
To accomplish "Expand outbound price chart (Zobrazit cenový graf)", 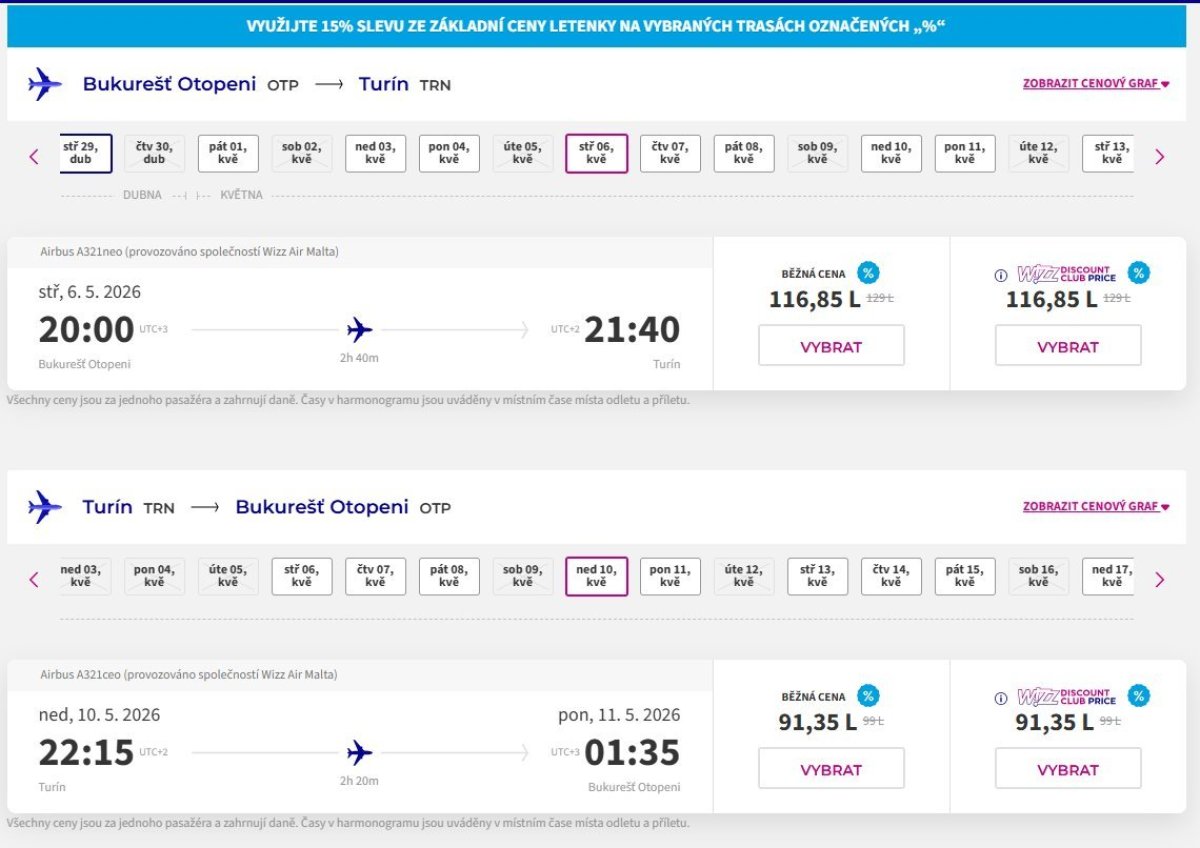I will (x=1095, y=84).
